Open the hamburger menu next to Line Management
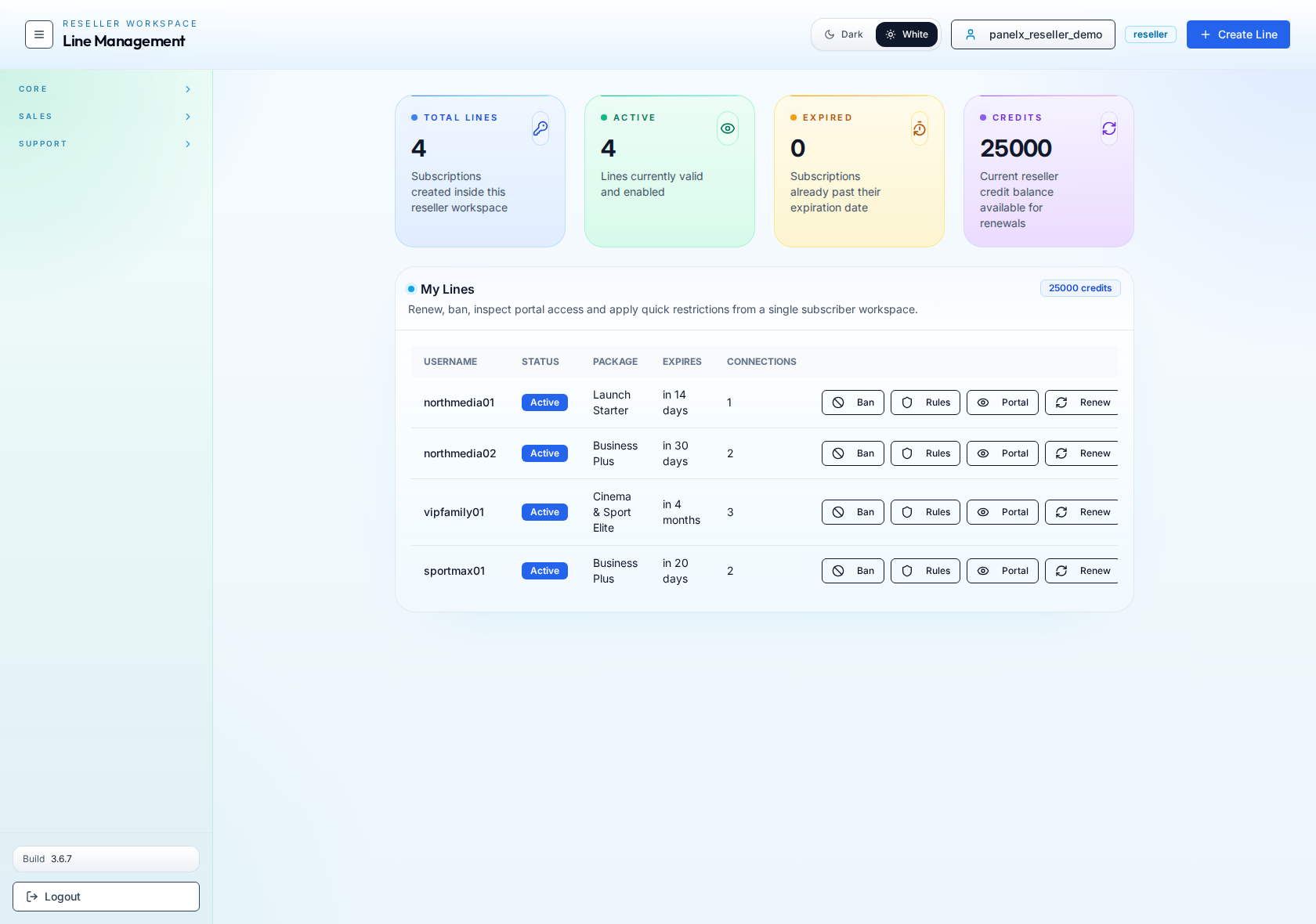The image size is (1316, 924). (x=38, y=34)
